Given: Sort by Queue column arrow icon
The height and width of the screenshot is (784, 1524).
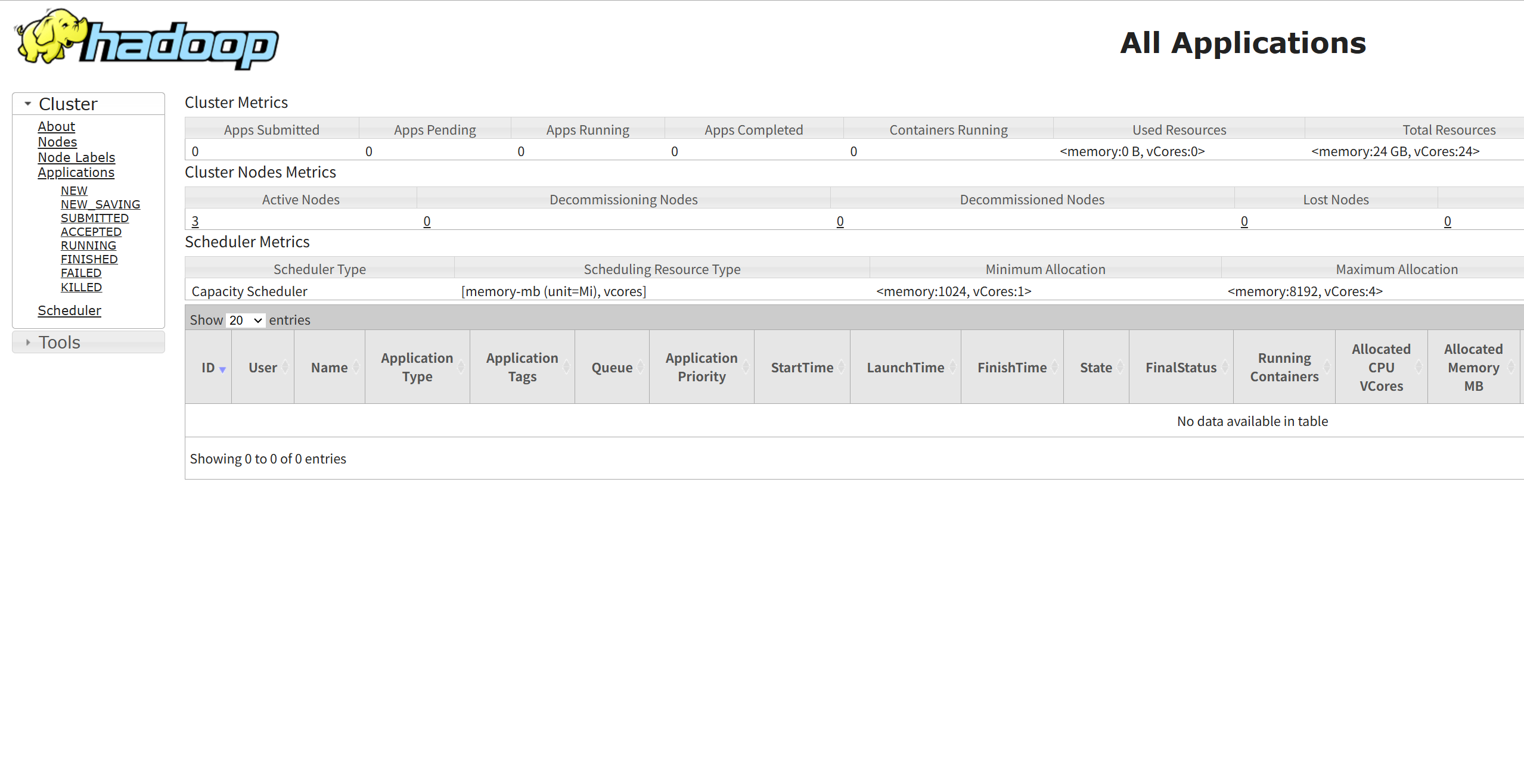Looking at the screenshot, I should [x=641, y=368].
